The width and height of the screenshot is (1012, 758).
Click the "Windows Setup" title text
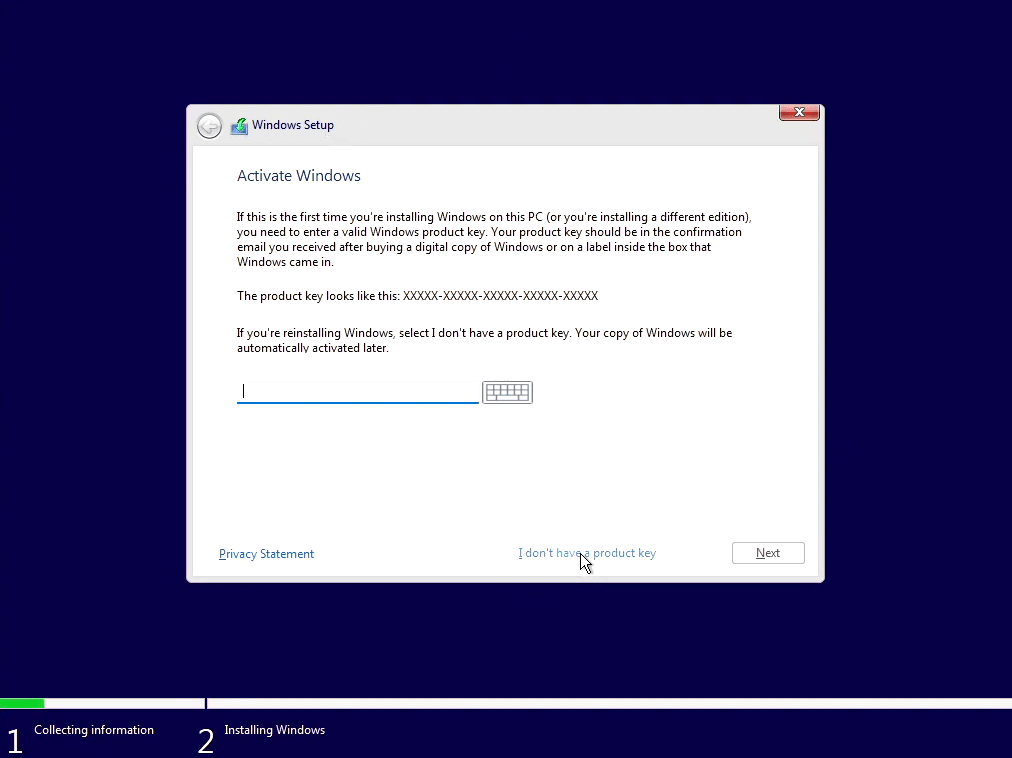click(x=293, y=125)
